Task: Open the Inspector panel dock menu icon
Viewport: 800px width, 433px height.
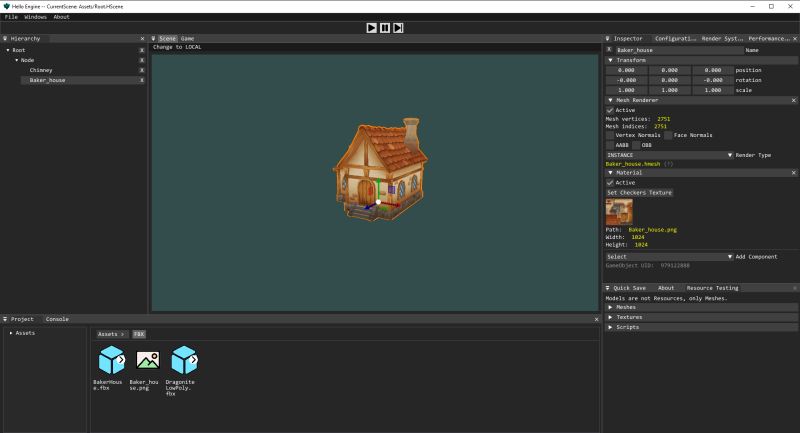Action: [x=608, y=39]
